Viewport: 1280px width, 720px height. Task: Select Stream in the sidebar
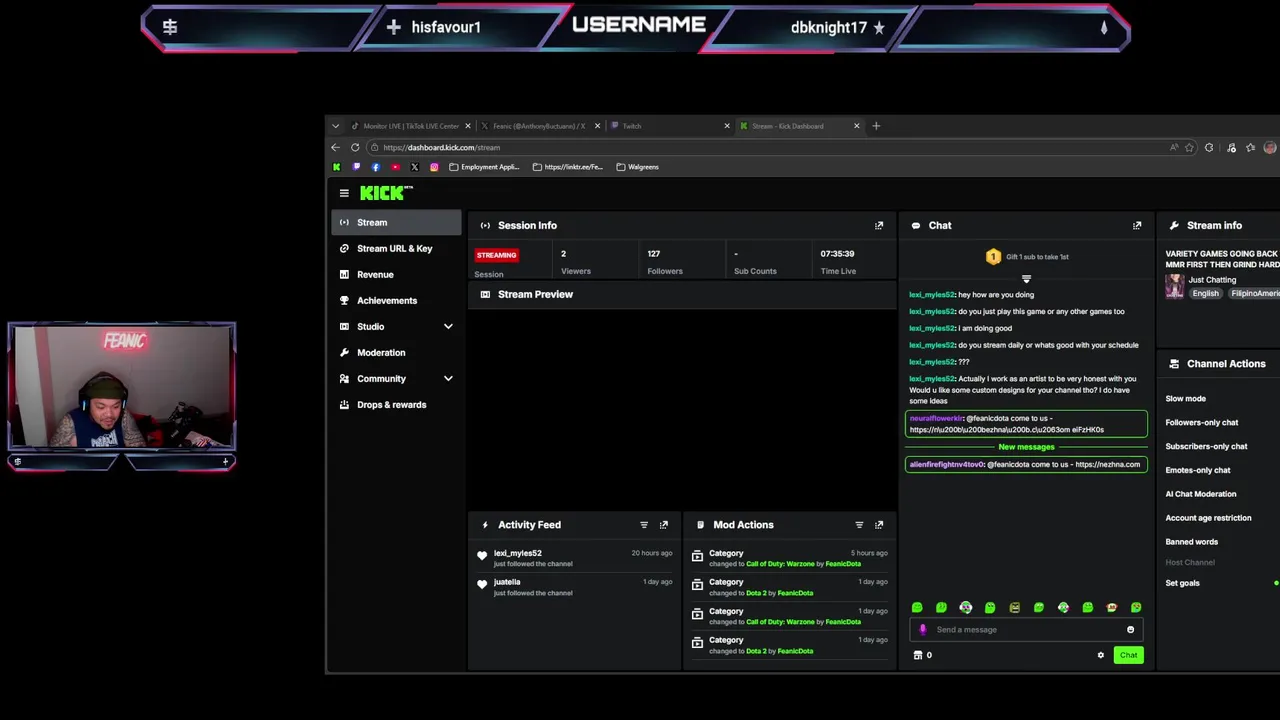(x=396, y=223)
